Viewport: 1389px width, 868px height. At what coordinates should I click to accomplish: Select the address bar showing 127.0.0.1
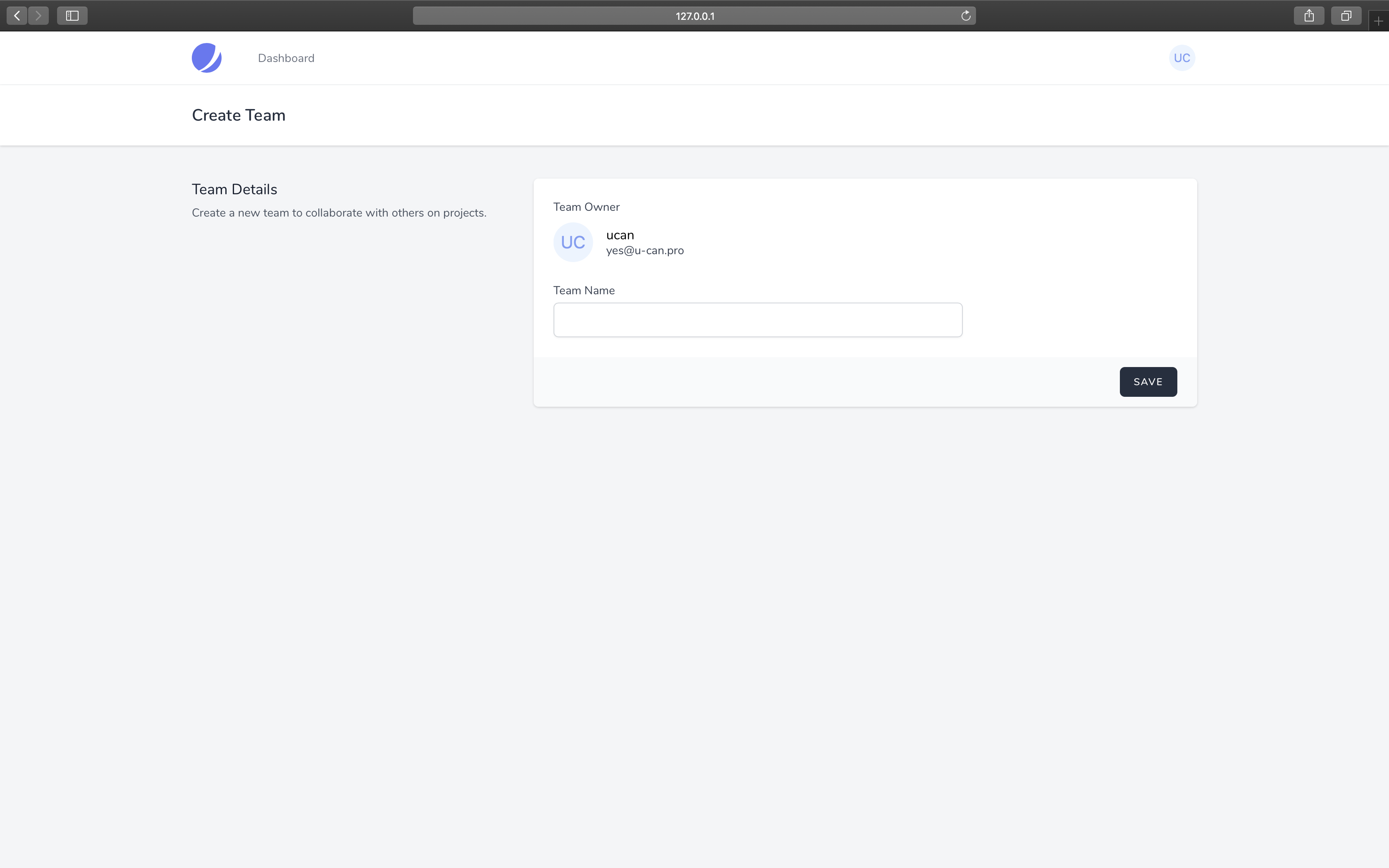[x=694, y=16]
